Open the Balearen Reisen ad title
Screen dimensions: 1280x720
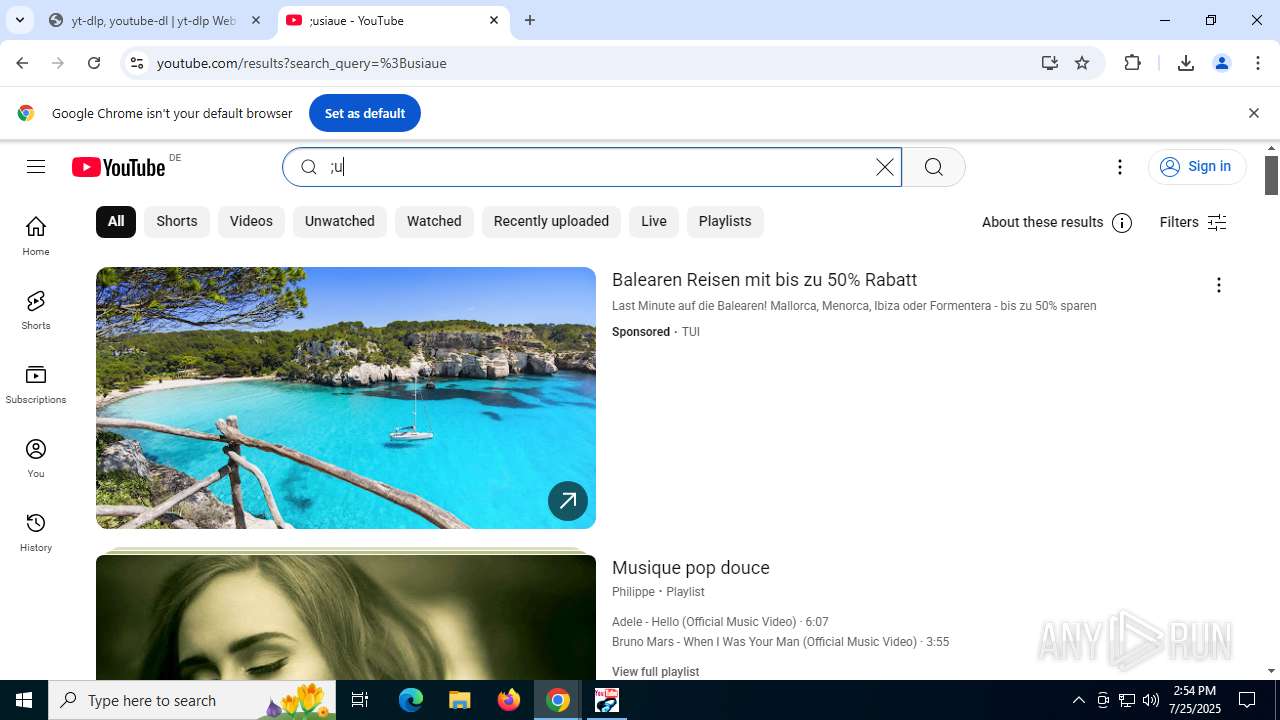tap(764, 280)
